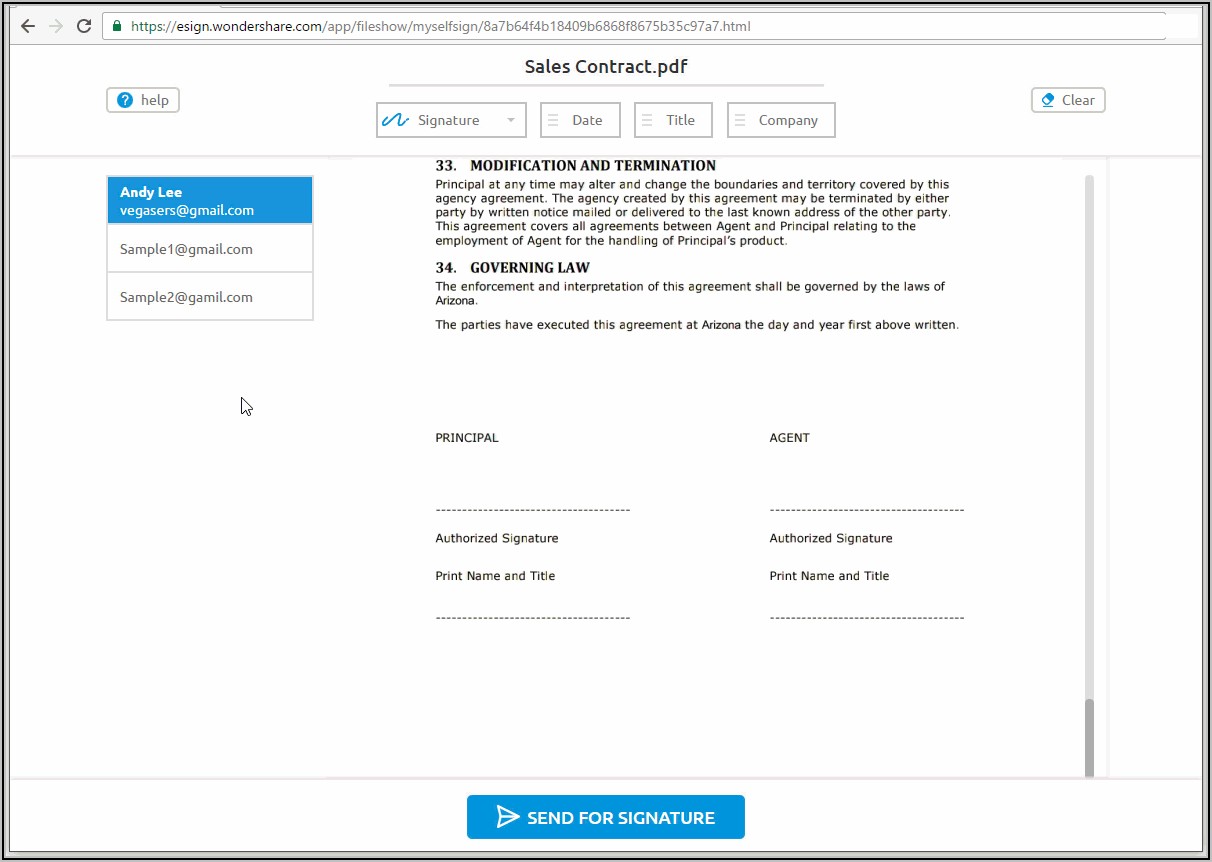This screenshot has height=862, width=1212.
Task: Select signer Andy Lee in the recipient list
Action: [x=210, y=200]
